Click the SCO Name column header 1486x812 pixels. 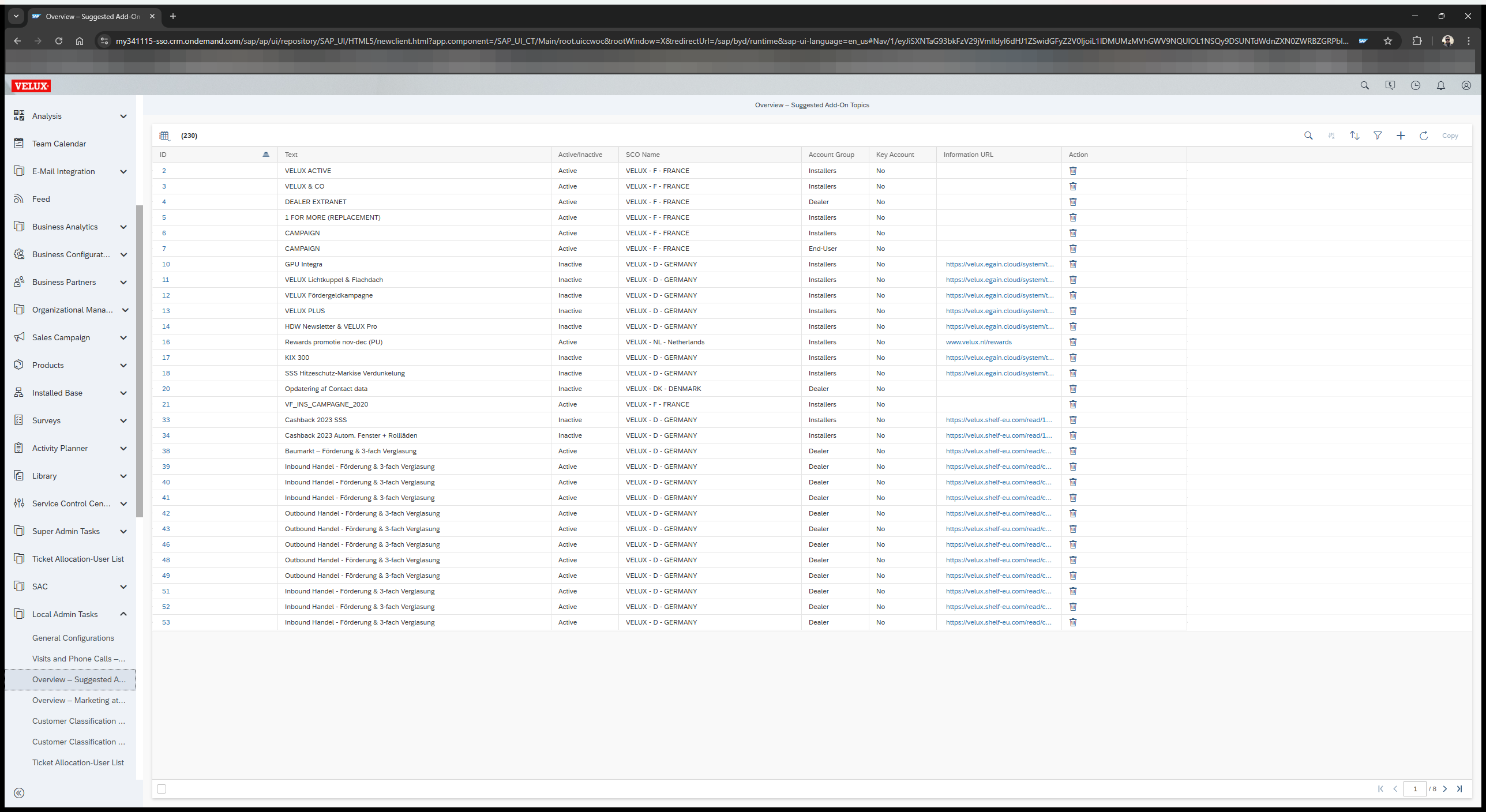(x=710, y=155)
